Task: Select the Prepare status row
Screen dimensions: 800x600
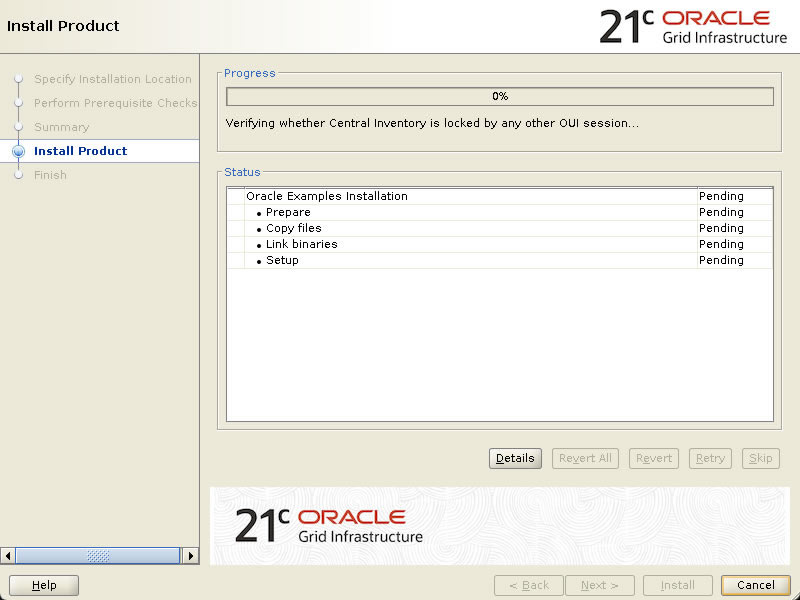Action: pos(500,212)
